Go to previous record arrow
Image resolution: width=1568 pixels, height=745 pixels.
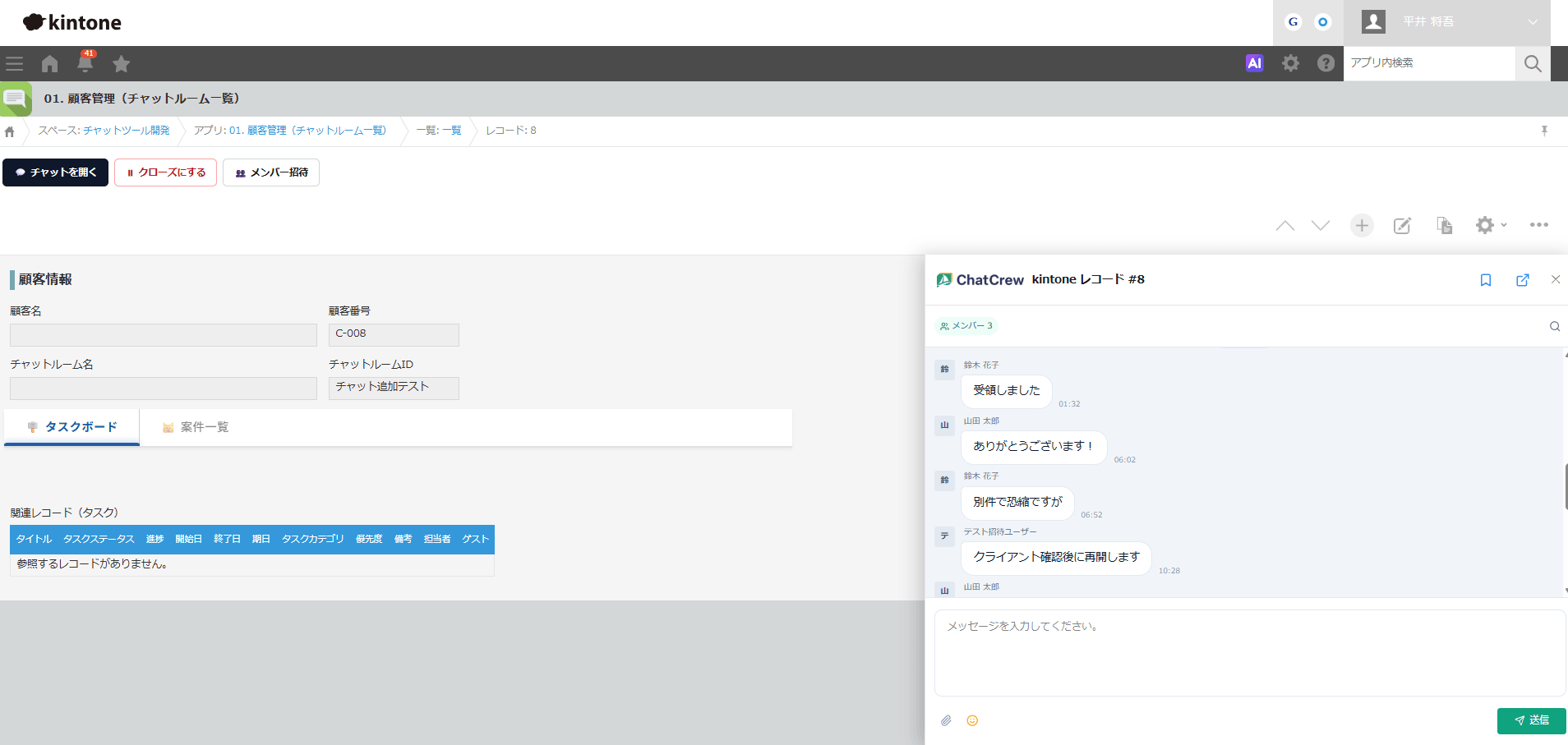point(1285,226)
